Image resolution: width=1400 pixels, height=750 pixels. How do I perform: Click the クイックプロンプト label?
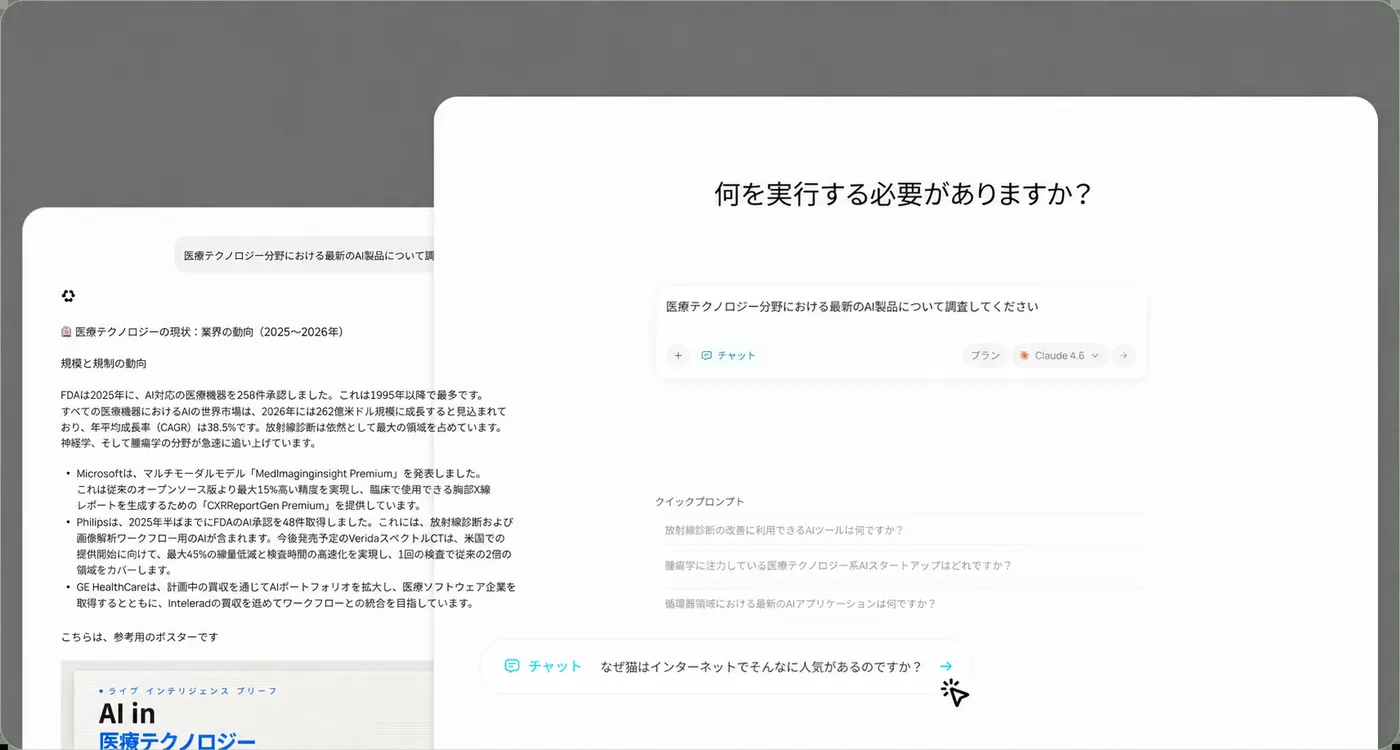[700, 501]
